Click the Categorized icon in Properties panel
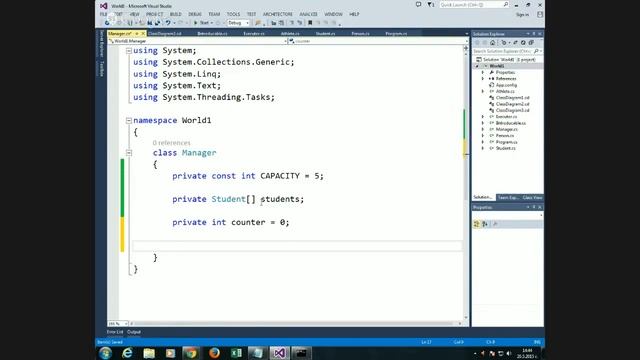Image resolution: width=640 pixels, height=360 pixels. tap(476, 224)
